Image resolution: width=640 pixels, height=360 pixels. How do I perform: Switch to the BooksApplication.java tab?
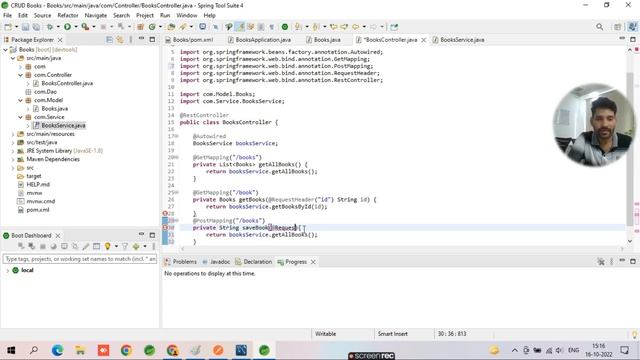pyautogui.click(x=263, y=40)
